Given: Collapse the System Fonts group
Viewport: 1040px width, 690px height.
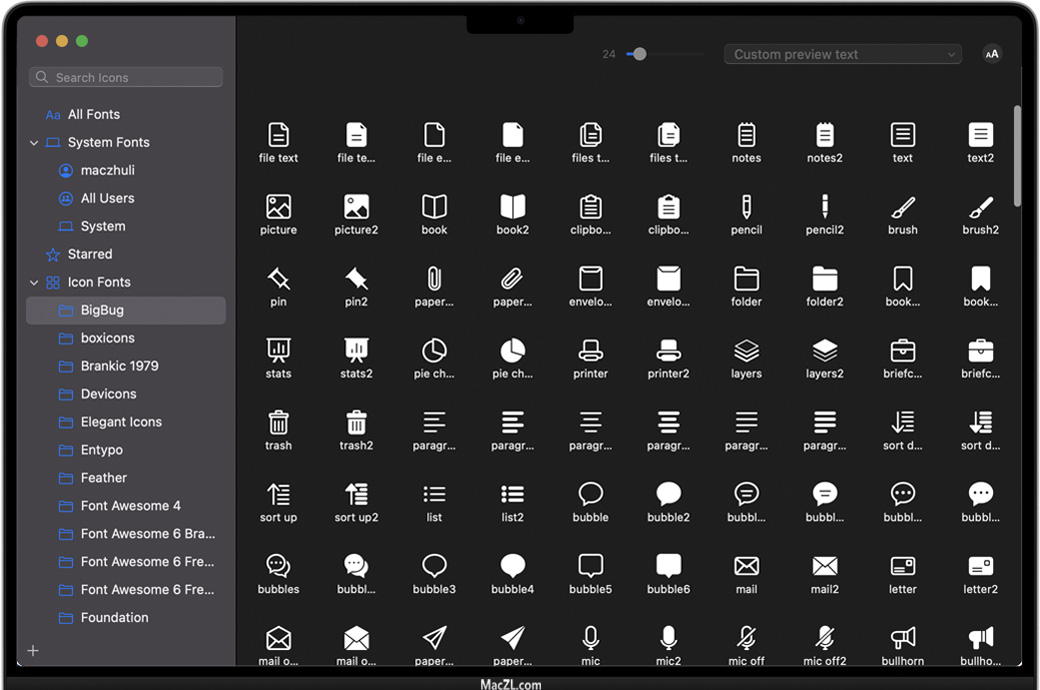Looking at the screenshot, I should (x=35, y=143).
